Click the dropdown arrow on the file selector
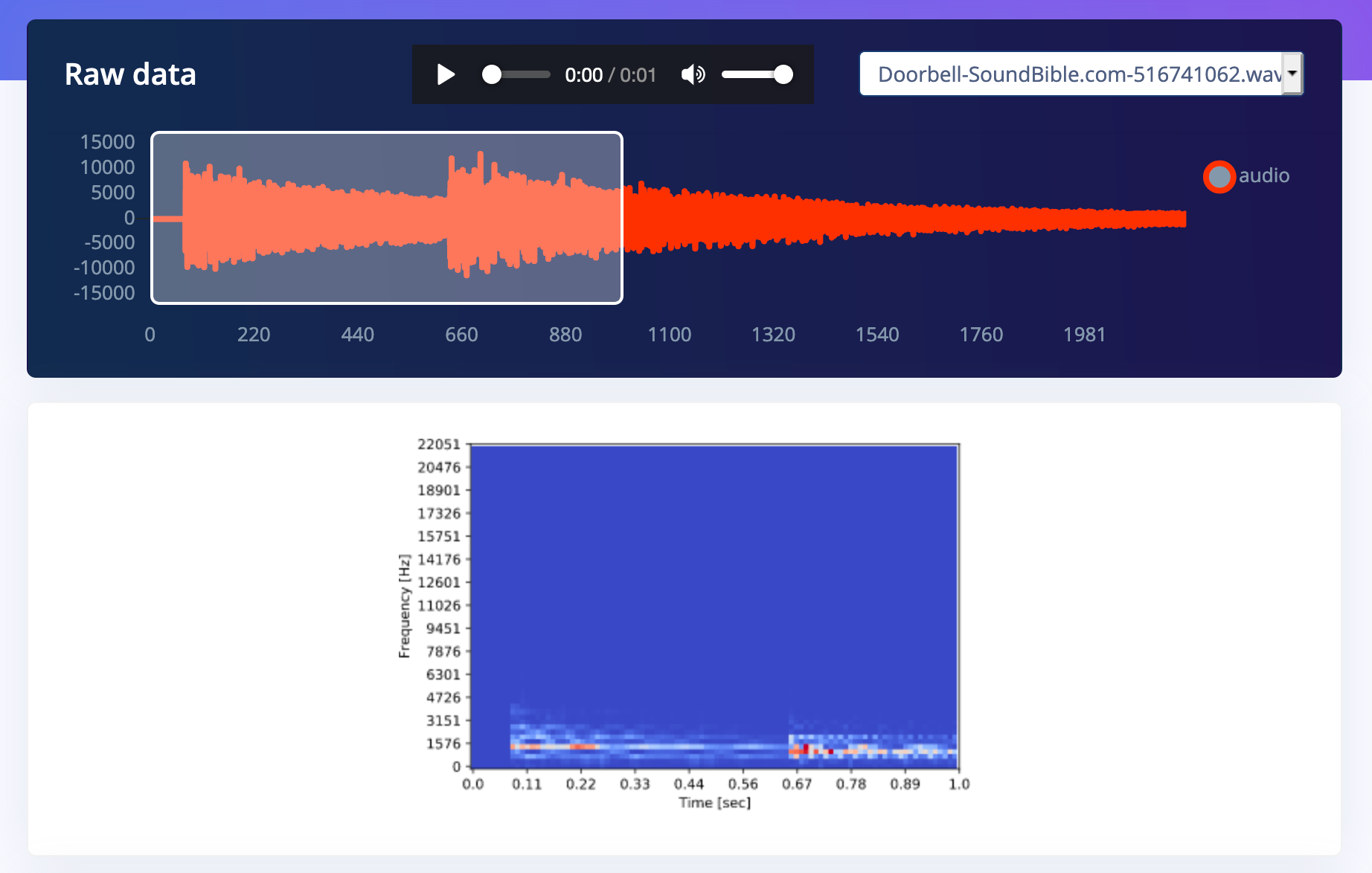1372x873 pixels. coord(1293,74)
